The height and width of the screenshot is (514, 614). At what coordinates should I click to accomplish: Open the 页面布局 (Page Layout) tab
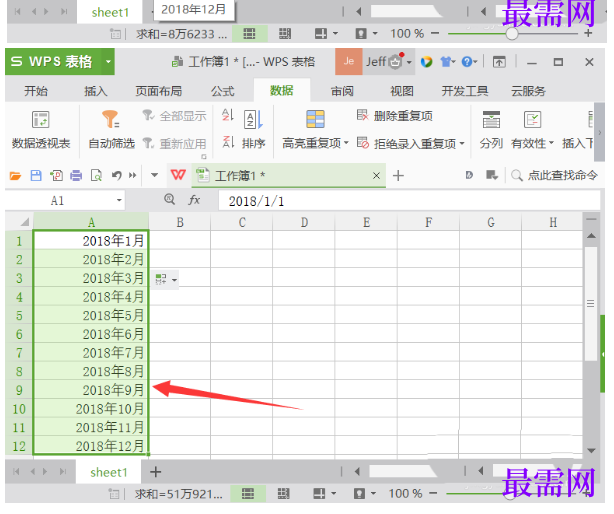pyautogui.click(x=159, y=91)
